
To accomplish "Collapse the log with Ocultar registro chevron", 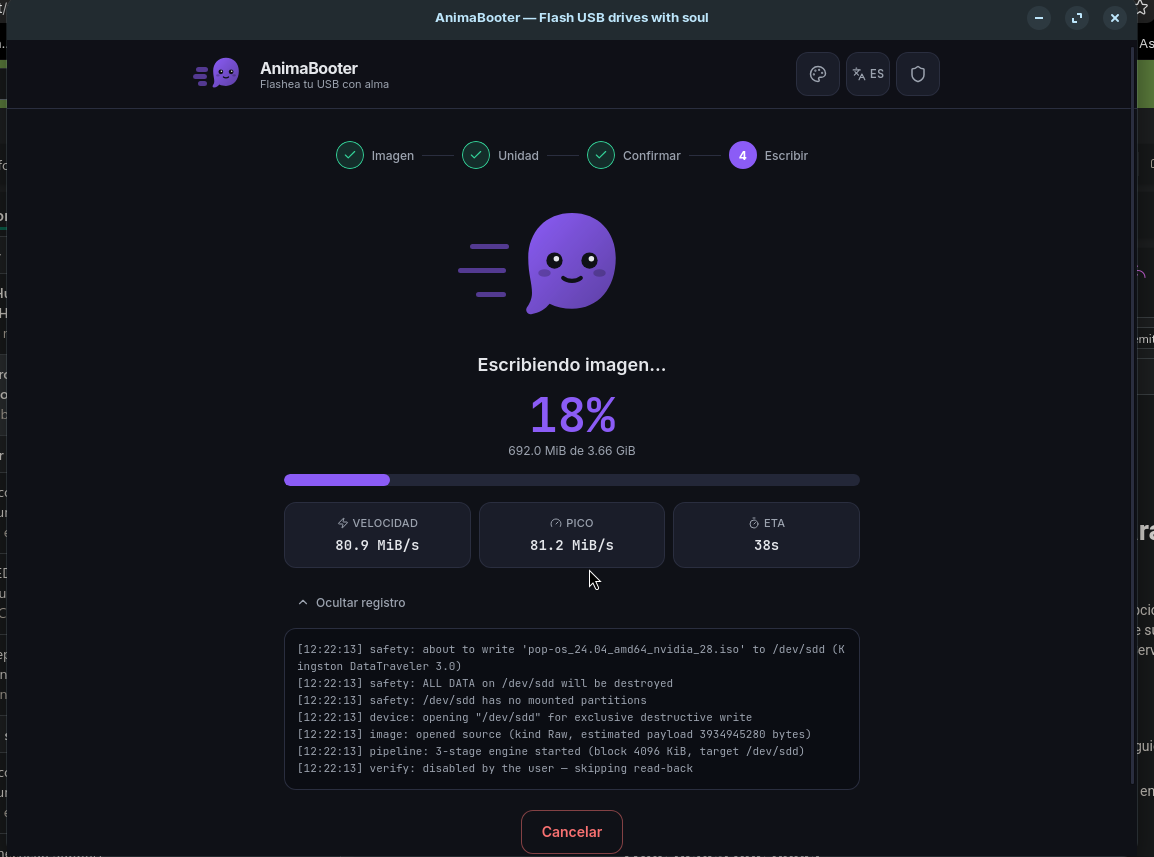I will tap(302, 602).
